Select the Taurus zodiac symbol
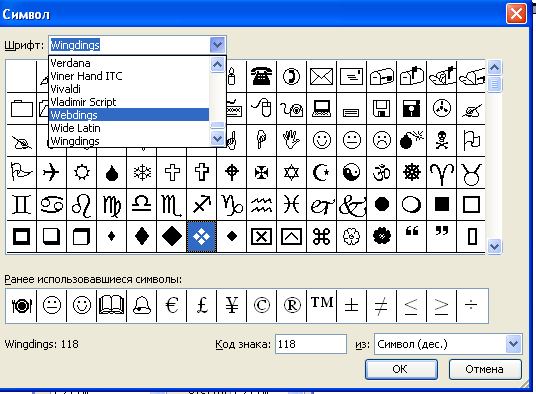This screenshot has width=536, height=394. (471, 174)
